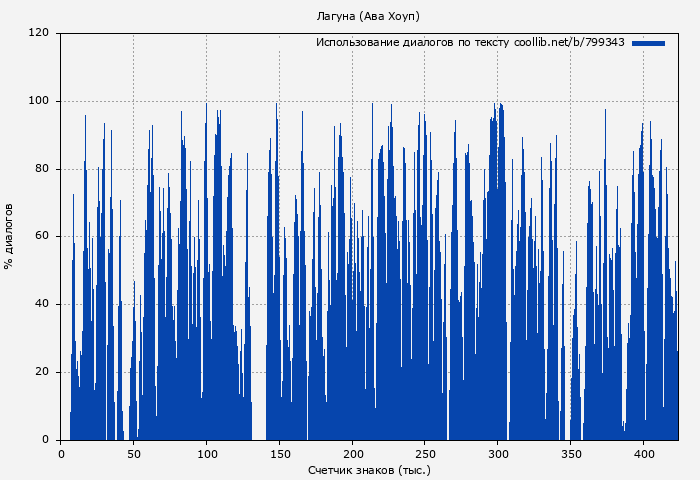Click the x-axis tick label 350

click(570, 453)
